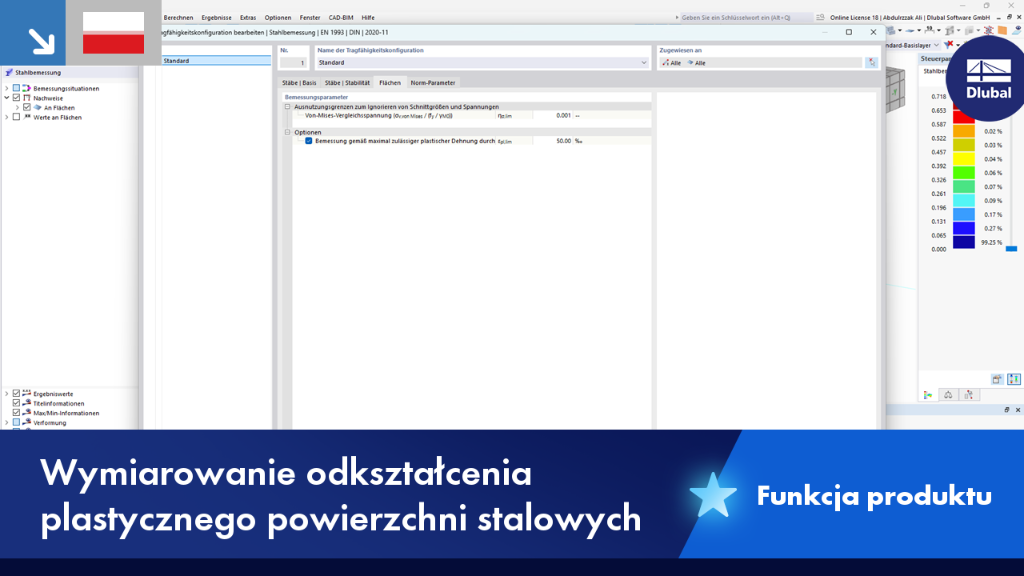Open the CAD-BIM menu
This screenshot has height=576, width=1024.
(x=340, y=18)
